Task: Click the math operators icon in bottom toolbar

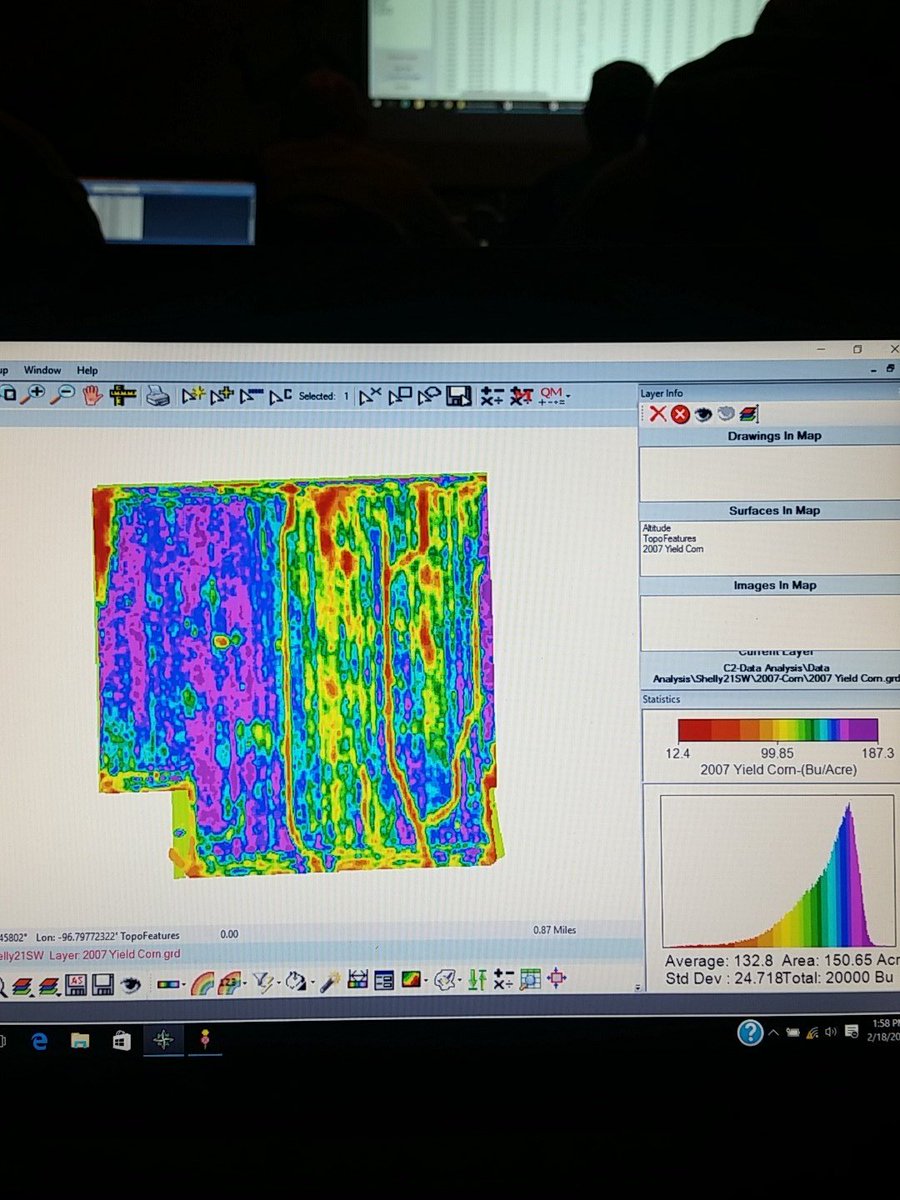Action: pos(503,980)
